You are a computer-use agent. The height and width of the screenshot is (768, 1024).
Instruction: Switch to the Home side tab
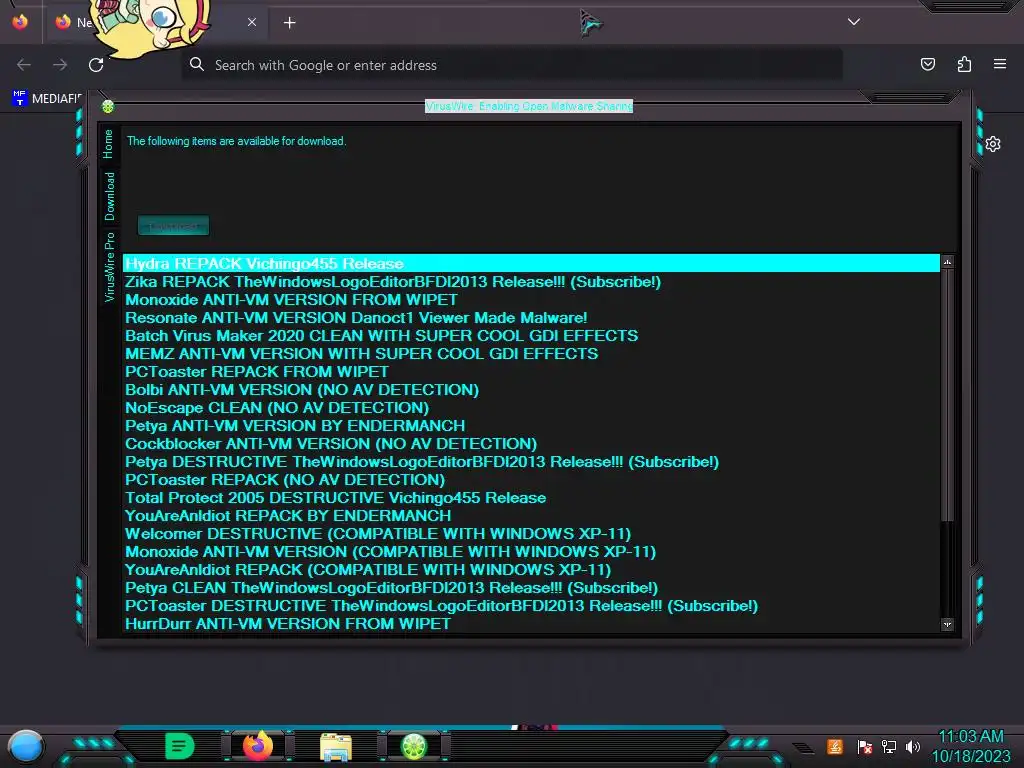108,144
